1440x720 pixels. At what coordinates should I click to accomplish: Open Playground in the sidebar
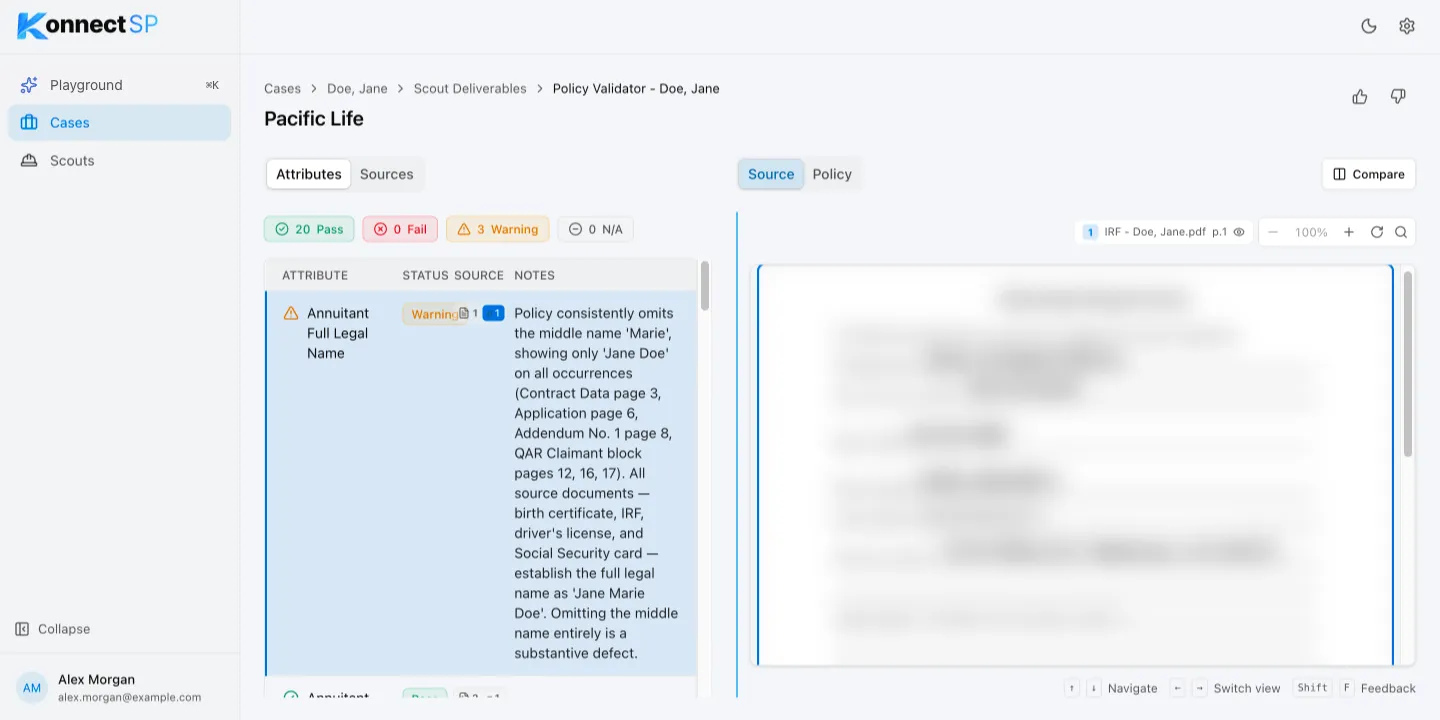pyautogui.click(x=120, y=85)
